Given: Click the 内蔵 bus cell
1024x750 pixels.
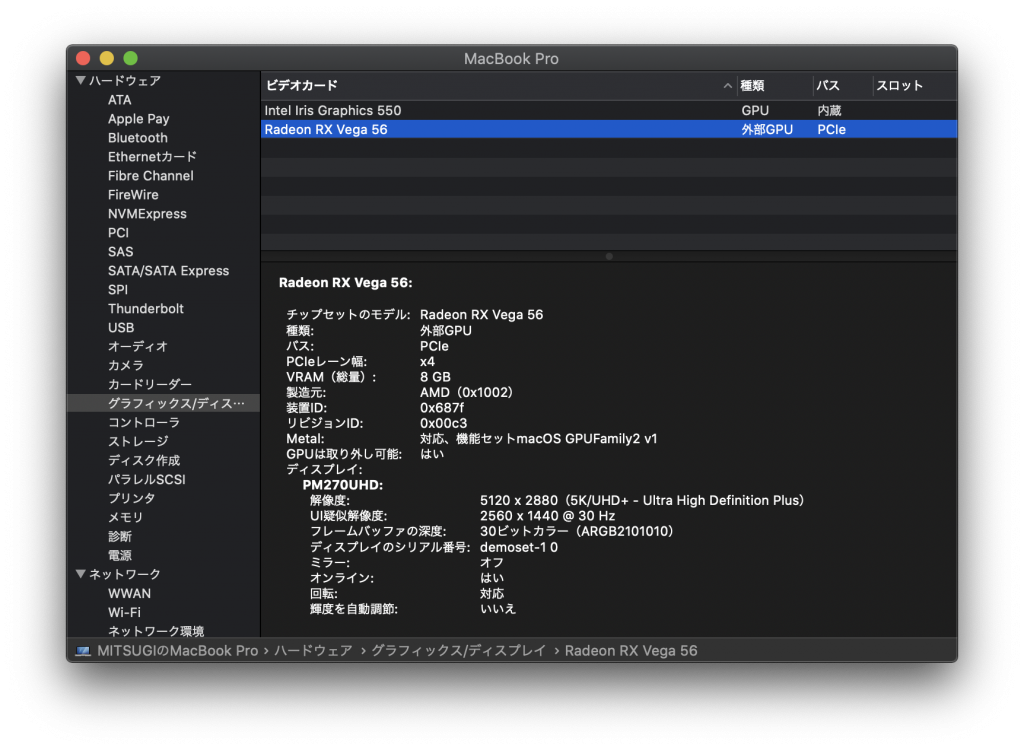Looking at the screenshot, I should 829,110.
